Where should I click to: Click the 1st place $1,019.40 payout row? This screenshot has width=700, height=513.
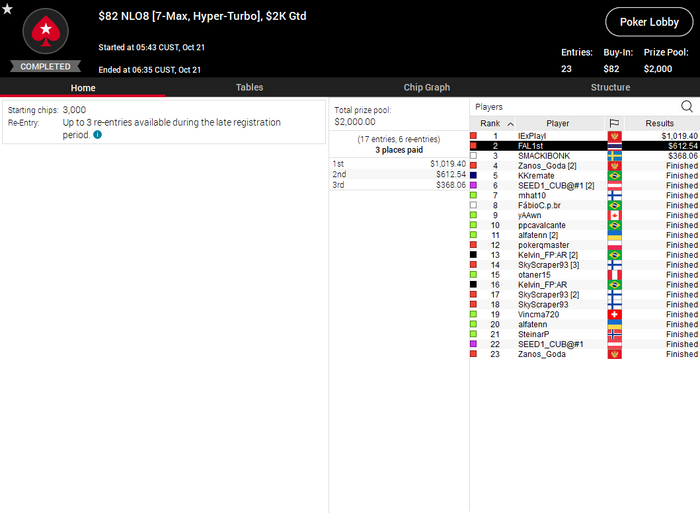399,164
